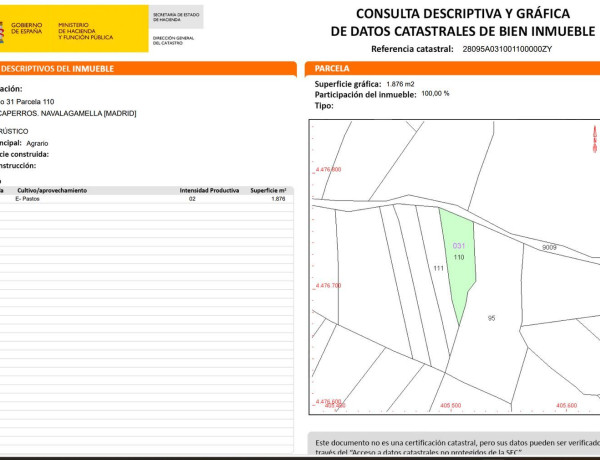Click the Superficie m² column header

[268, 190]
